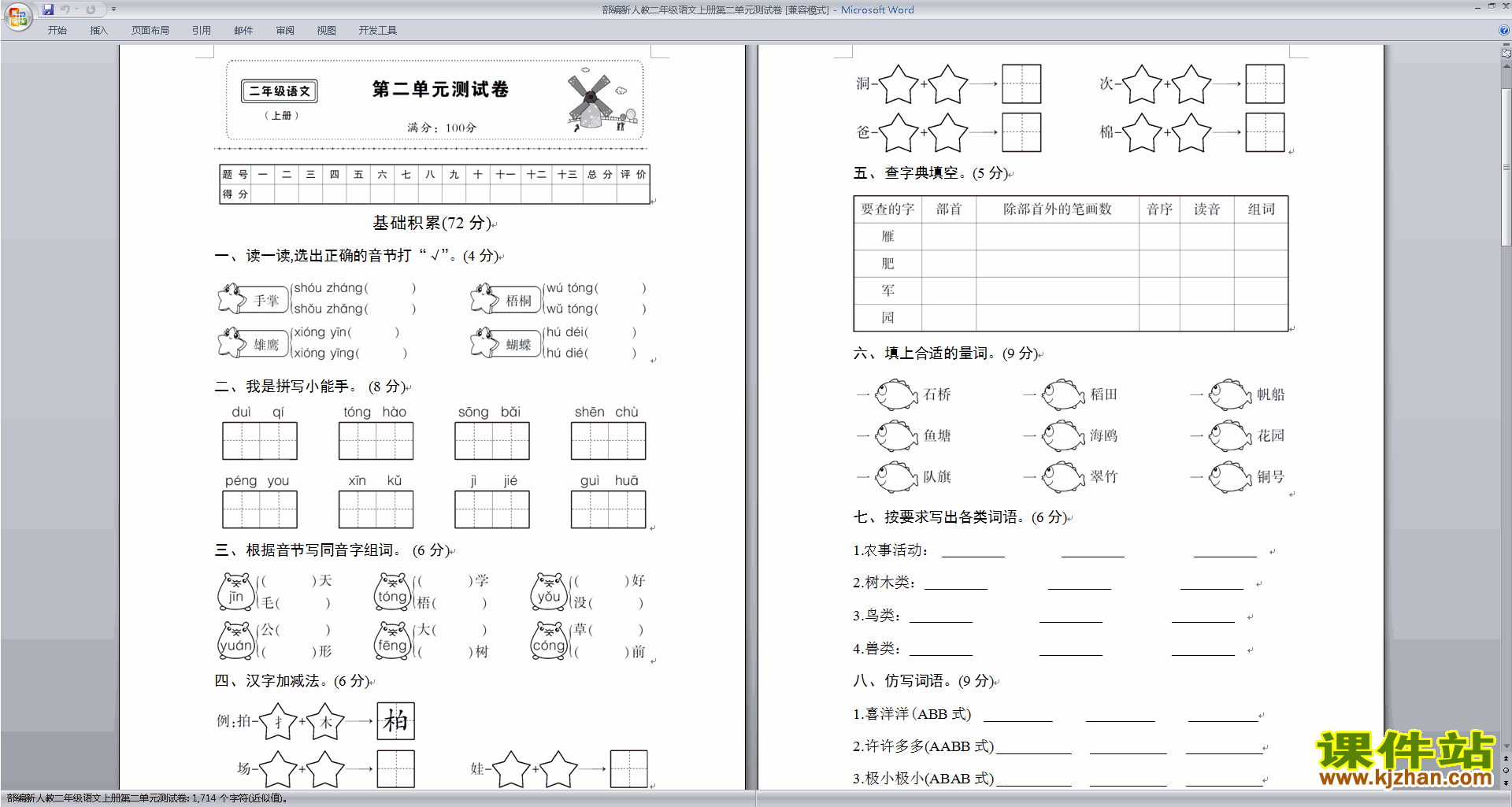Open the 审阅 ribbon tab
This screenshot has width=1512, height=807.
(x=285, y=31)
